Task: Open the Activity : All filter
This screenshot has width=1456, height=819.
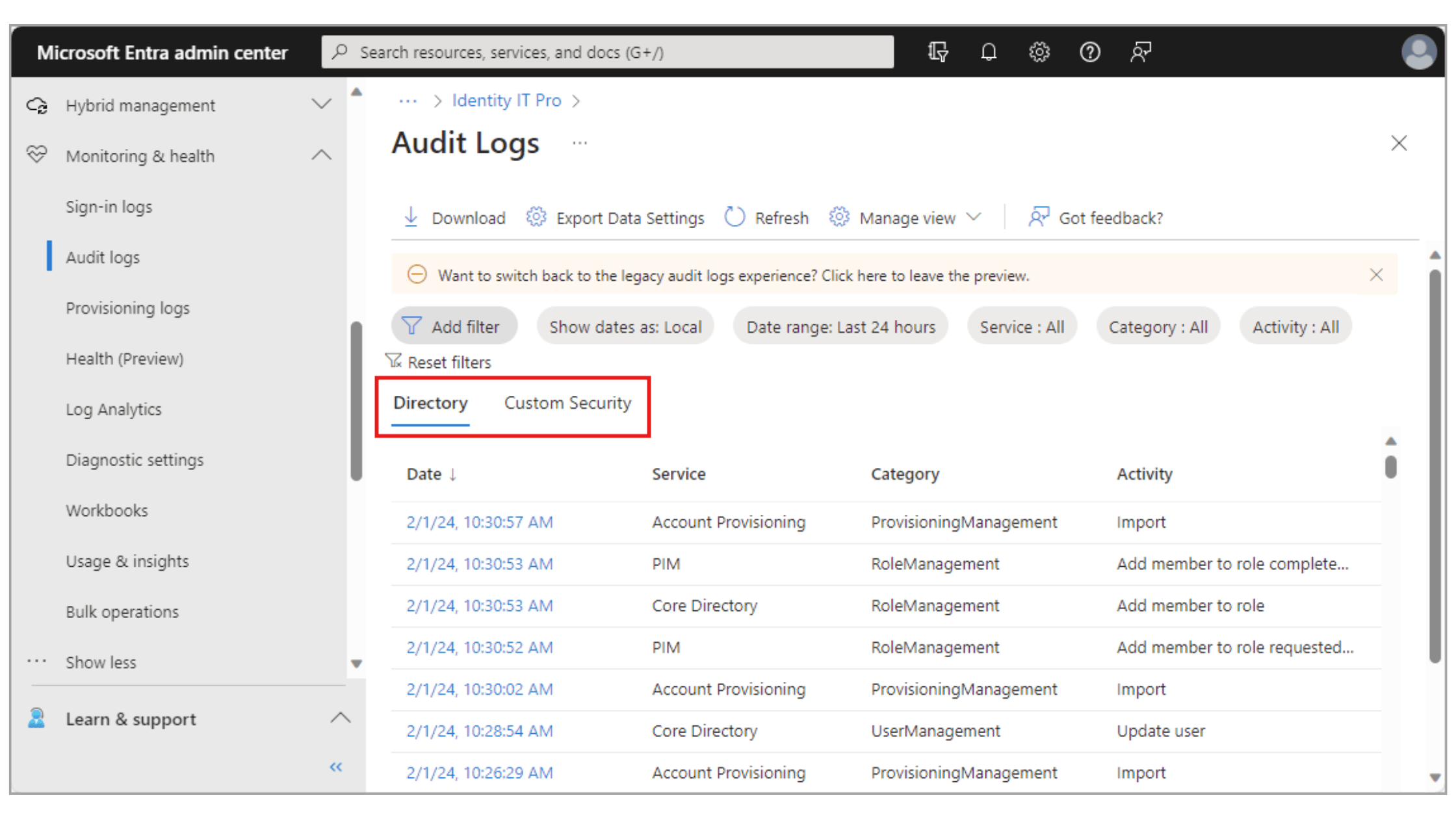Action: 1295,326
